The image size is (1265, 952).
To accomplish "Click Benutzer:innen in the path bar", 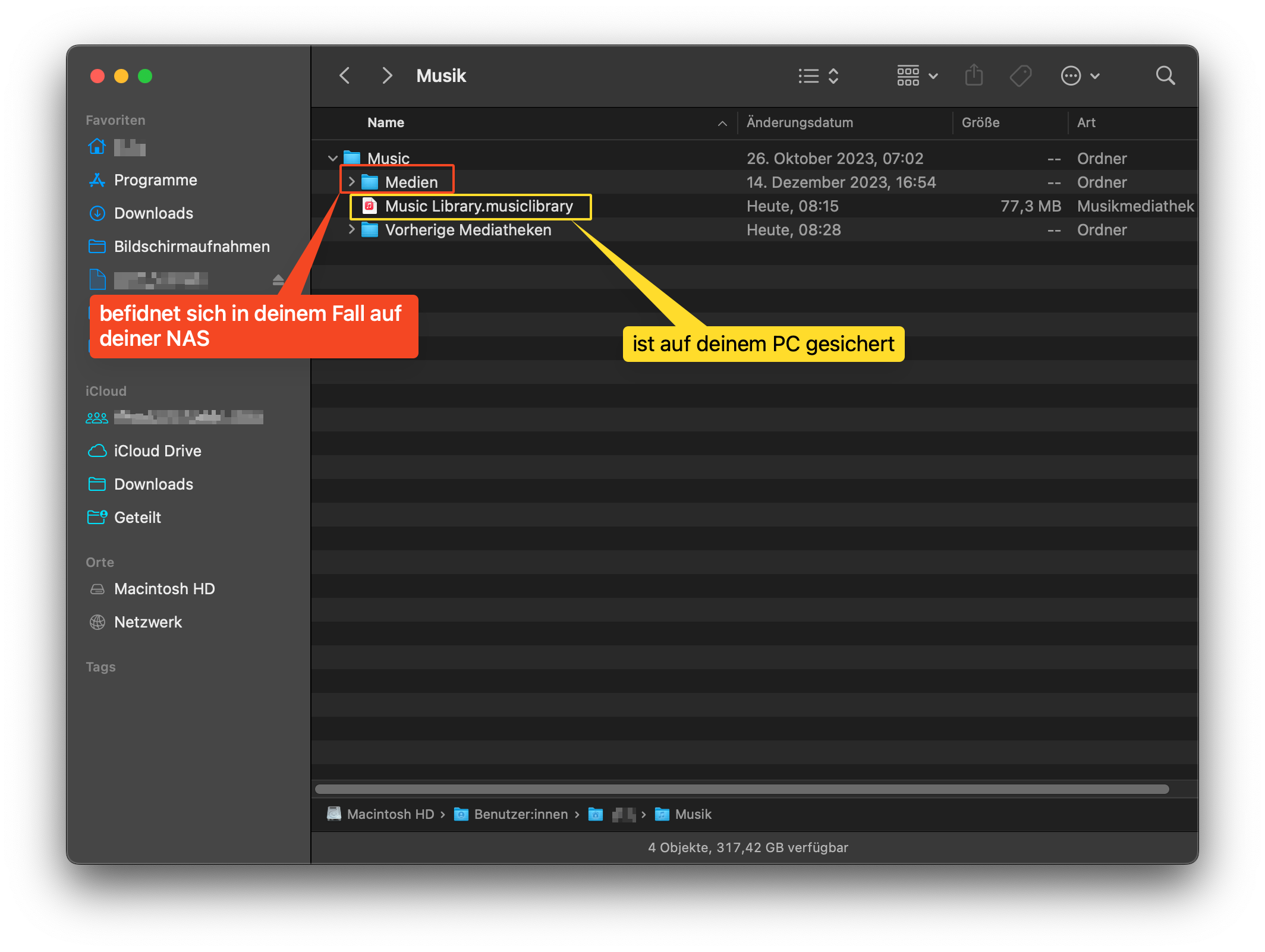I will coord(520,814).
